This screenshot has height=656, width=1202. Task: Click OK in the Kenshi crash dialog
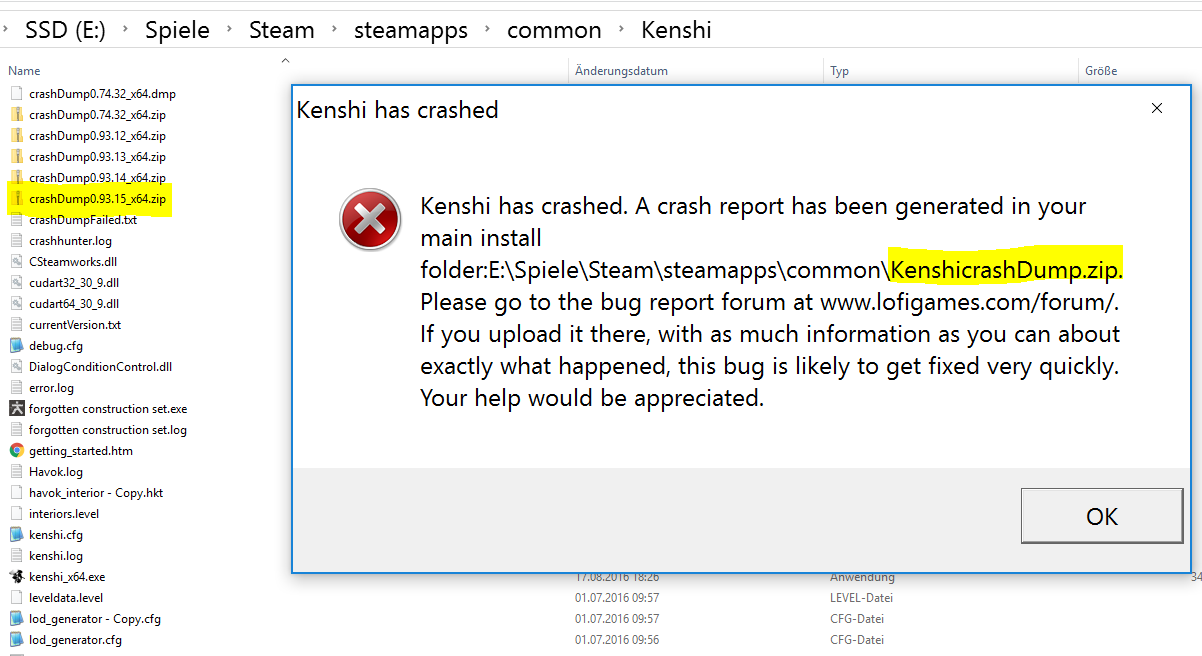tap(1101, 516)
